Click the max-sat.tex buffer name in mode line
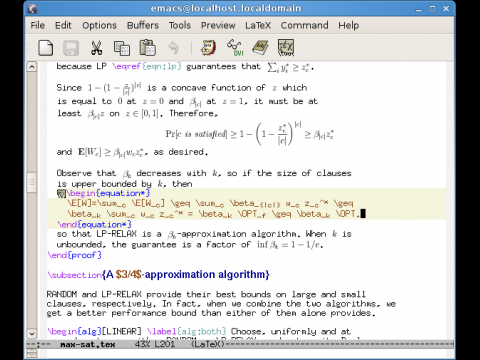Viewport: 480px width, 360px height. 88,344
